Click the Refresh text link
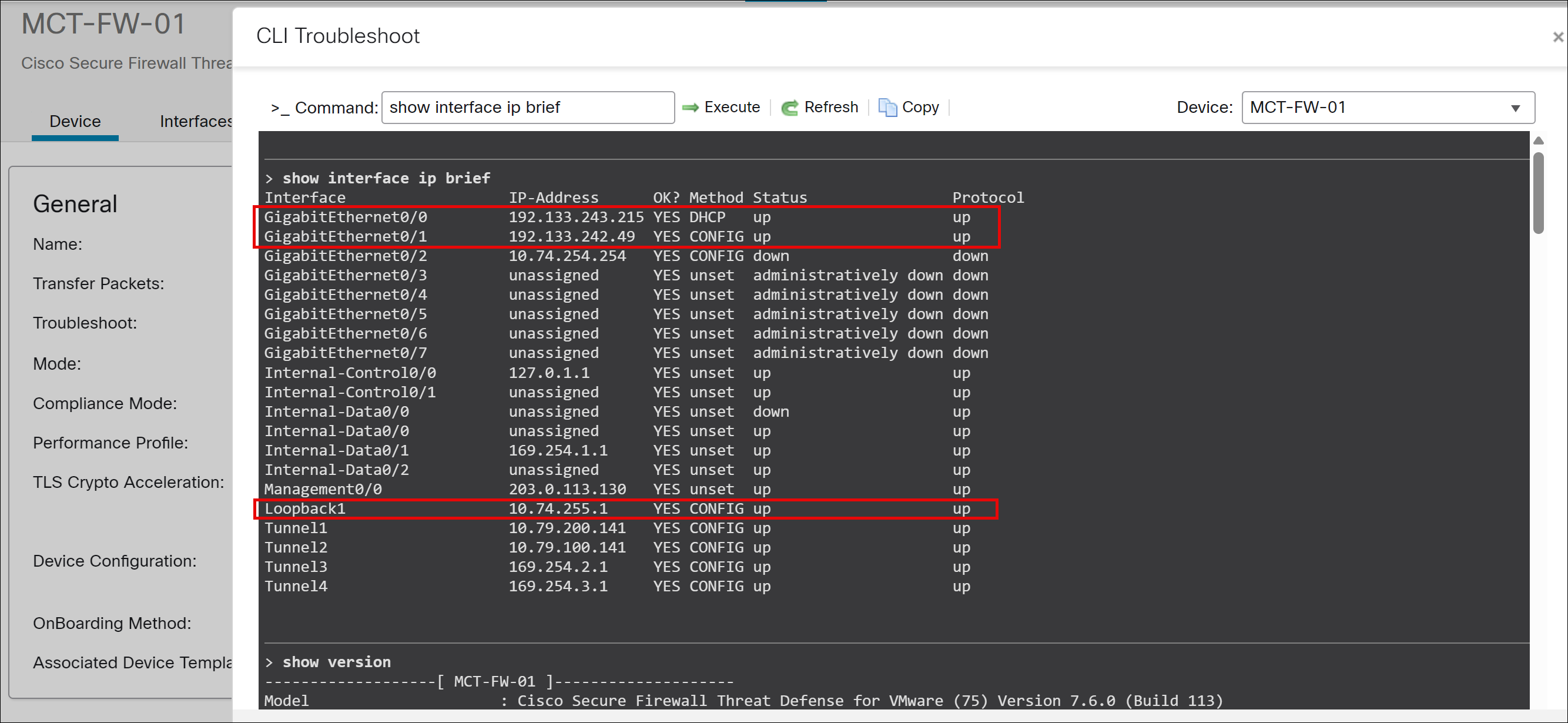The width and height of the screenshot is (1568, 723). 832,107
